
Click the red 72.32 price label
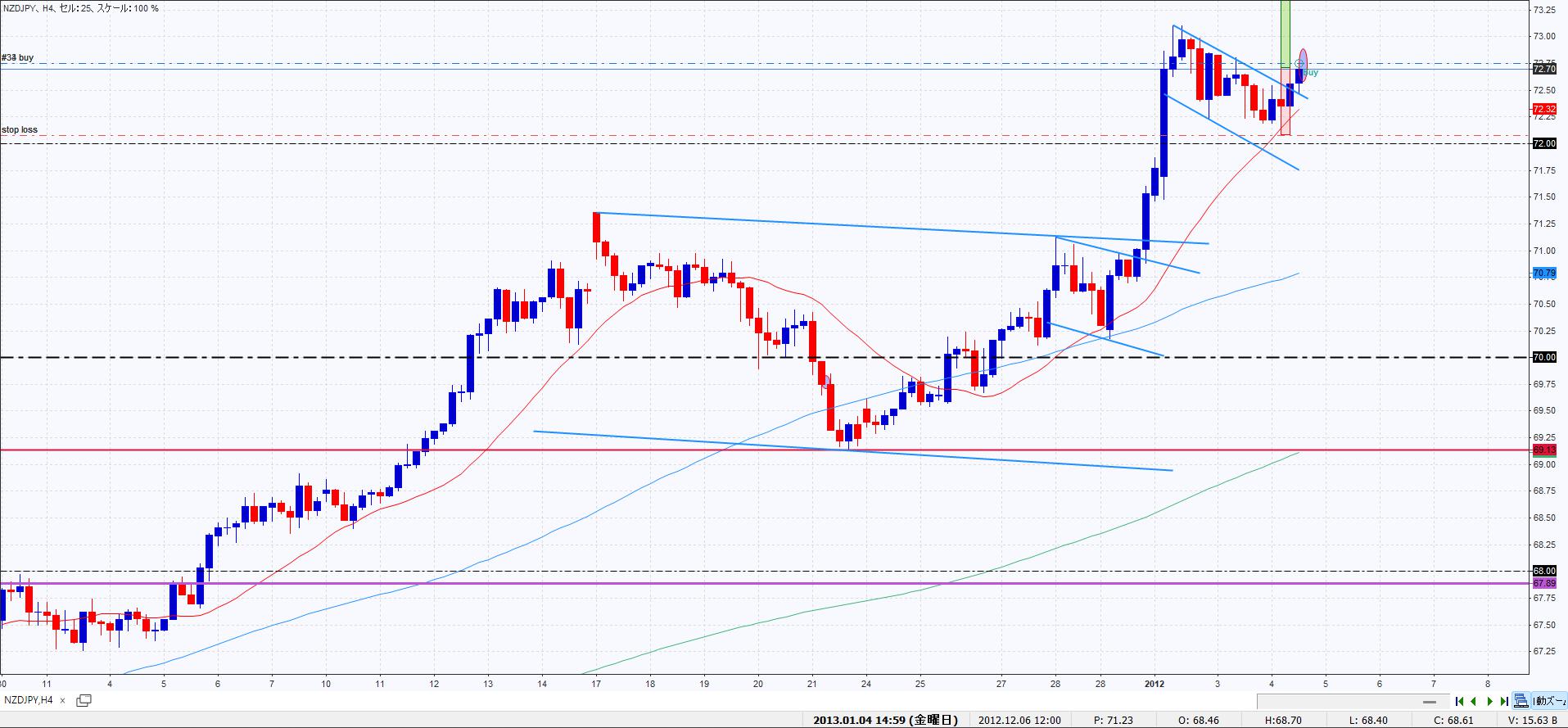[x=1543, y=109]
